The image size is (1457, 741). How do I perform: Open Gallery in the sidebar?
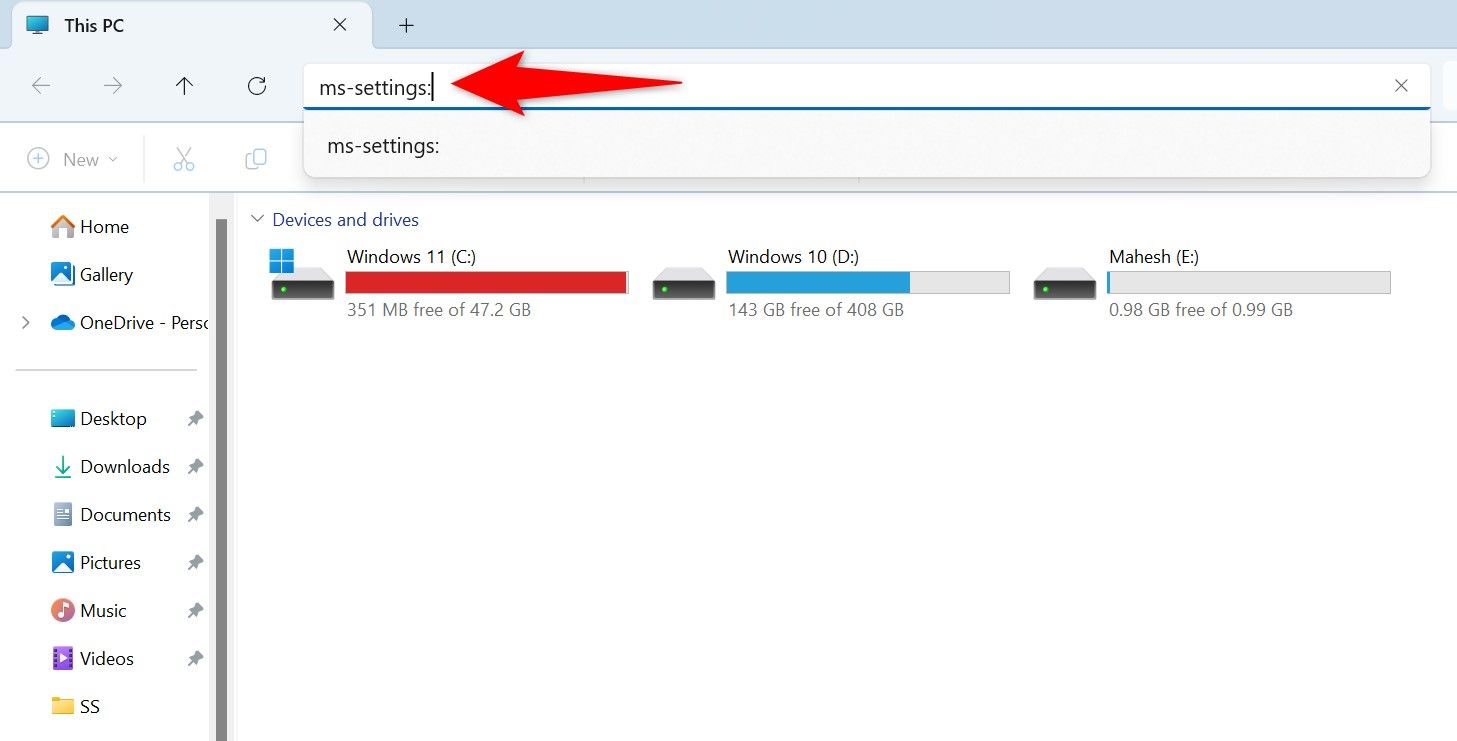(106, 275)
